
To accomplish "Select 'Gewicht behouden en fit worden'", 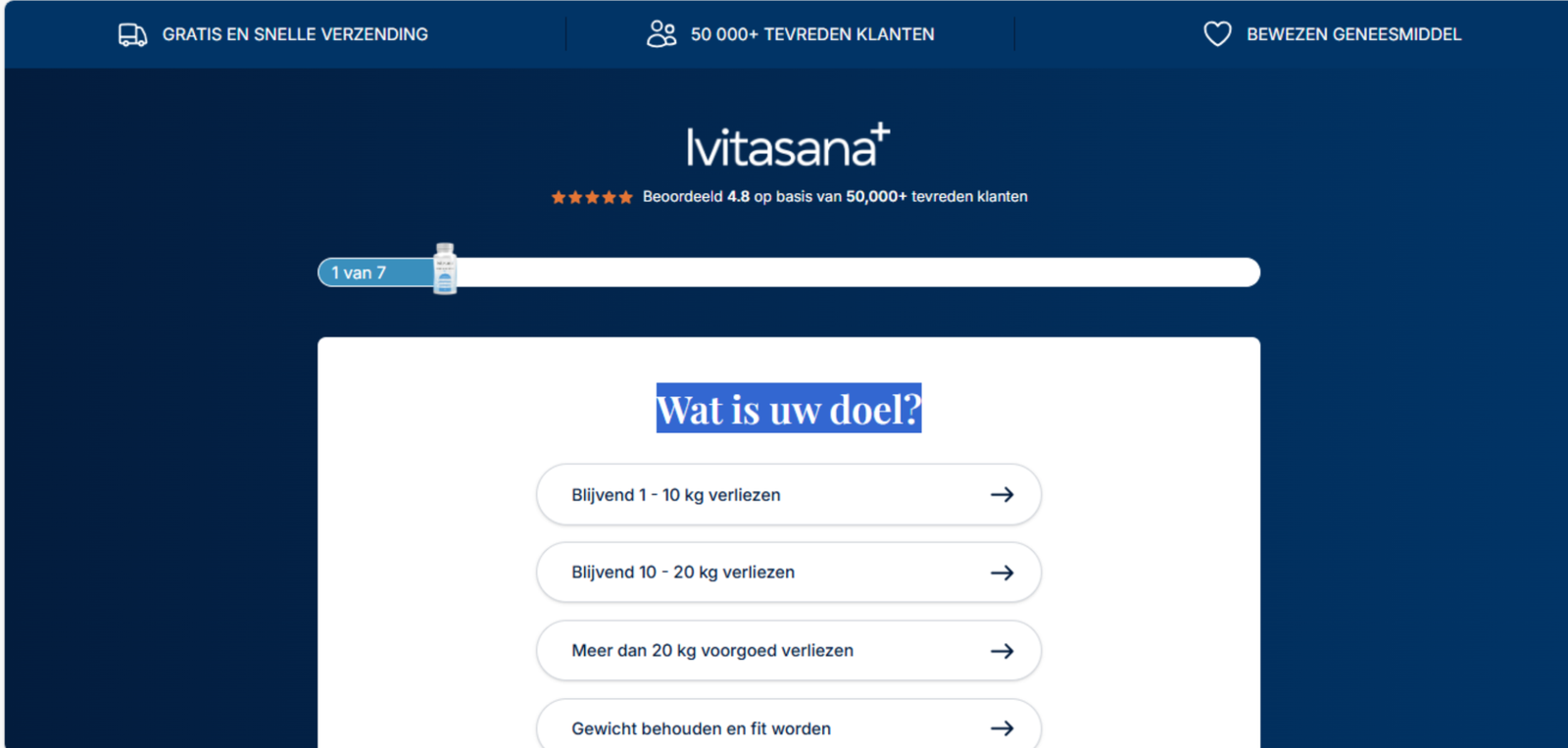I will point(701,728).
